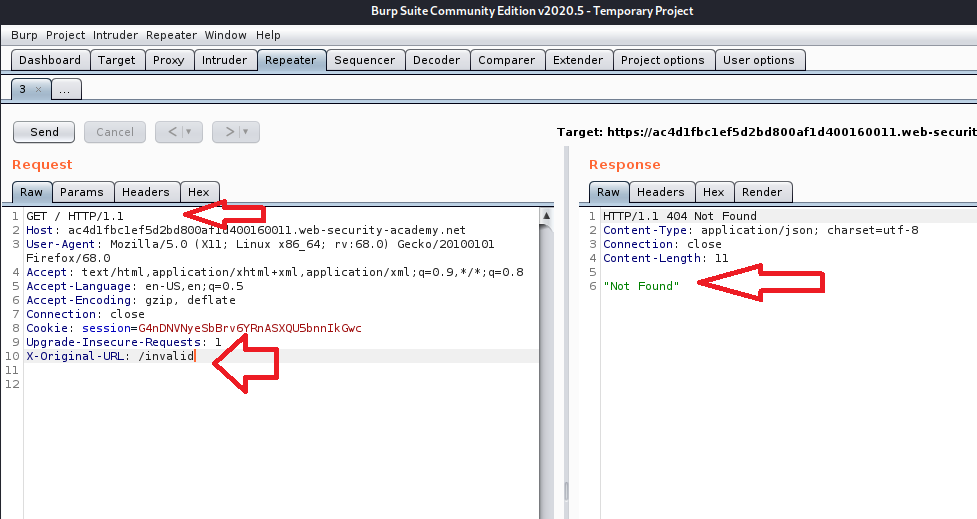Add a new Repeater tab with the ellipsis
Screen dimensions: 977x519
point(65,90)
